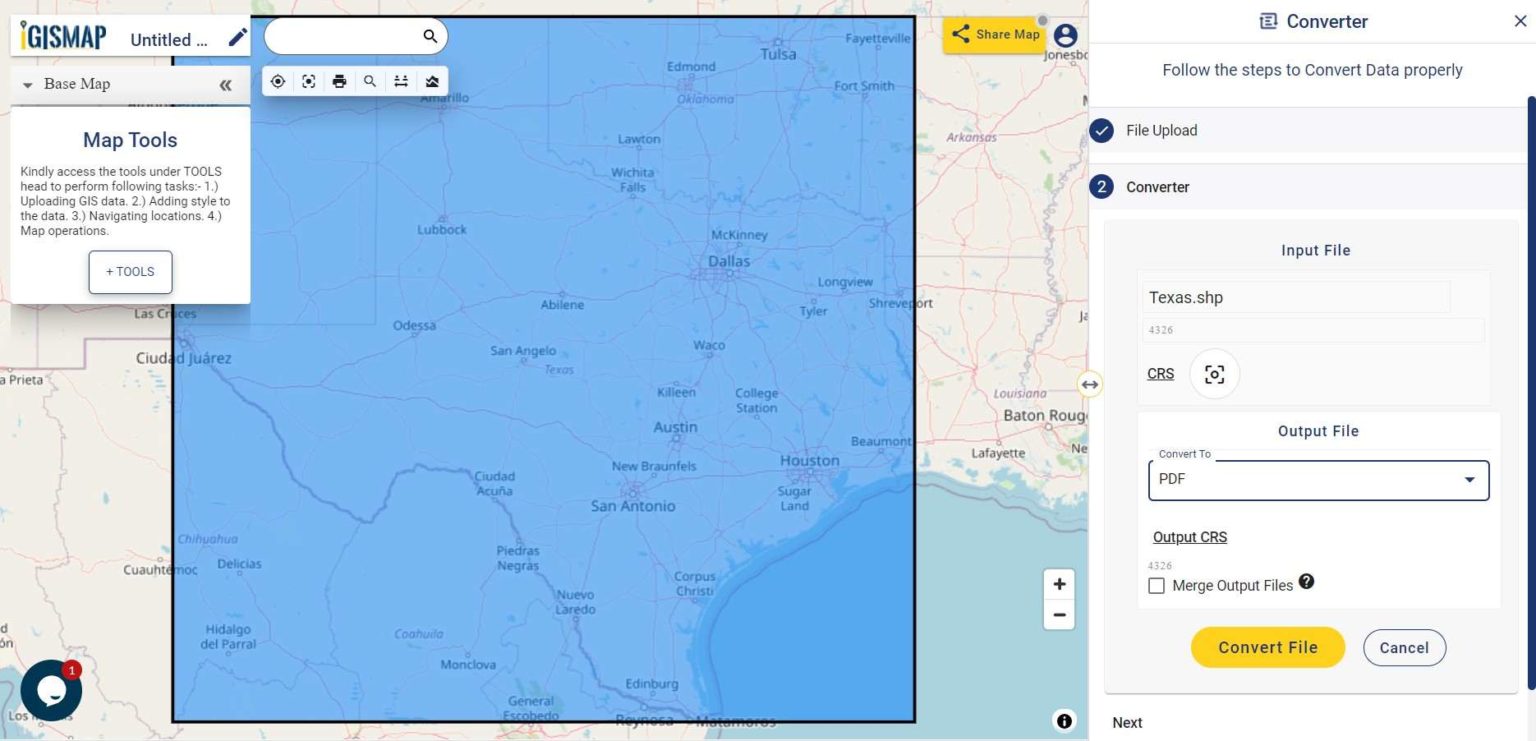Open the elevation/terrain profile tool
The width and height of the screenshot is (1536, 741).
pos(432,81)
